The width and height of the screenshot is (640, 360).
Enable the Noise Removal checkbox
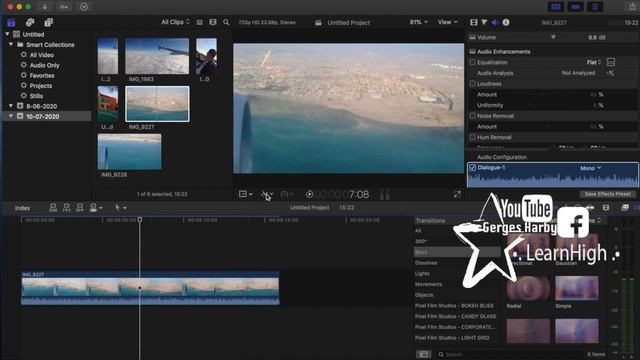473,116
